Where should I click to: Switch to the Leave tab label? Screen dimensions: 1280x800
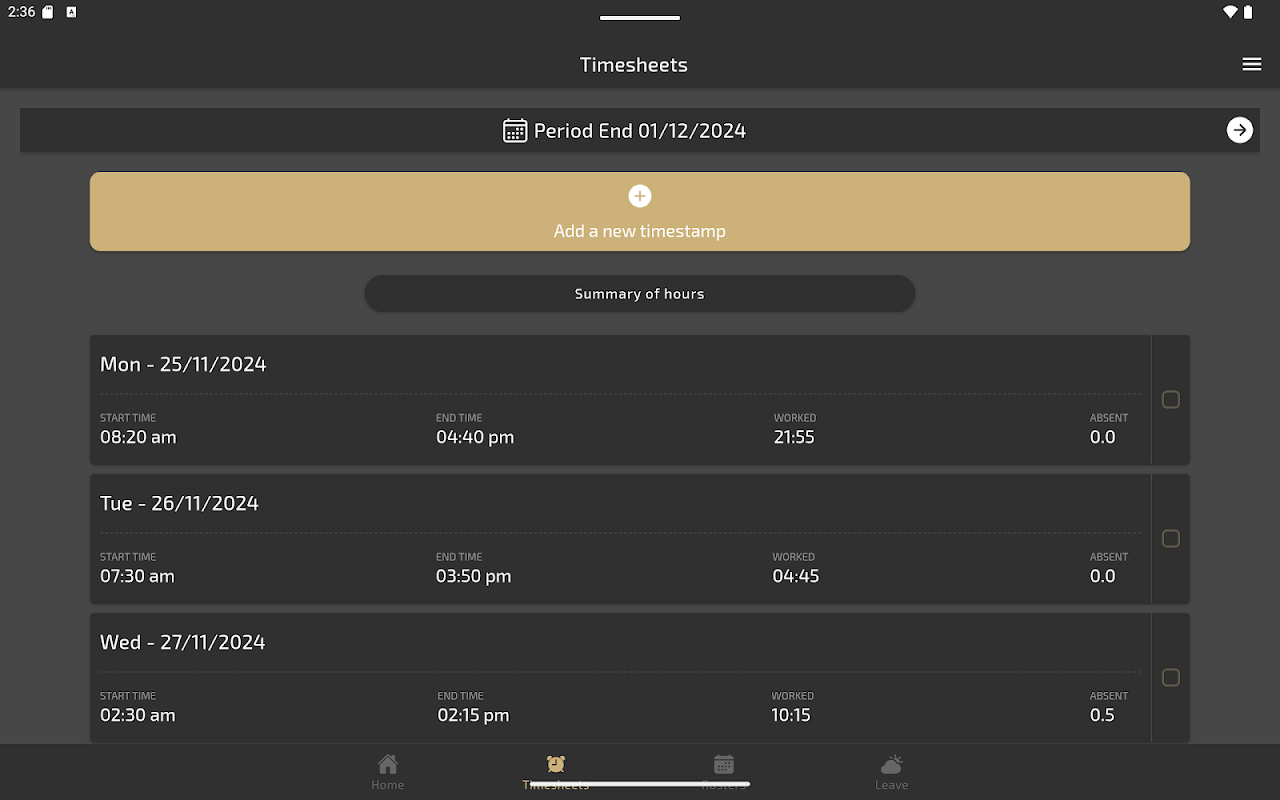(x=891, y=785)
